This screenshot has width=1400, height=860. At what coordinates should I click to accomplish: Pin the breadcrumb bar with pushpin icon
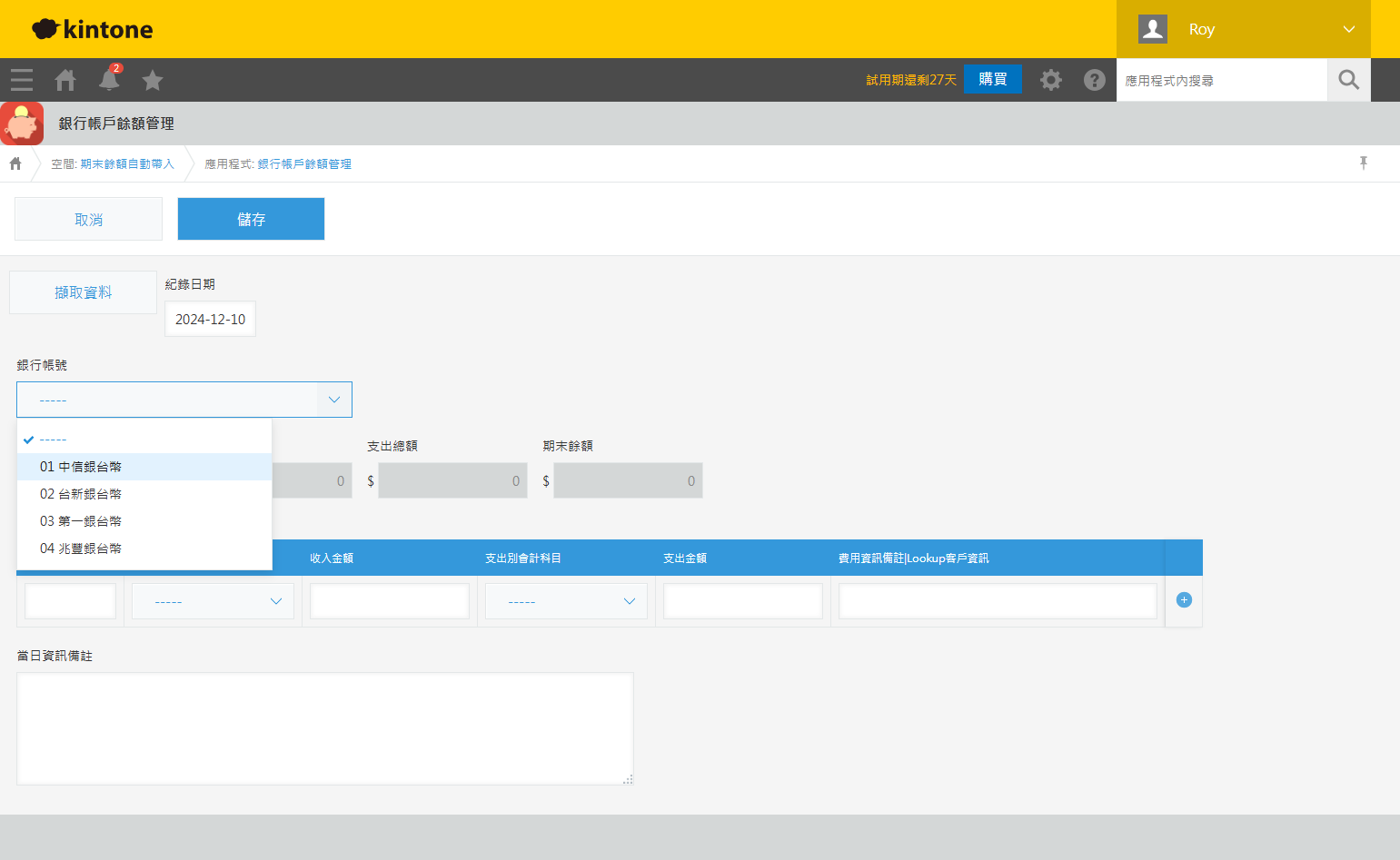[1363, 163]
